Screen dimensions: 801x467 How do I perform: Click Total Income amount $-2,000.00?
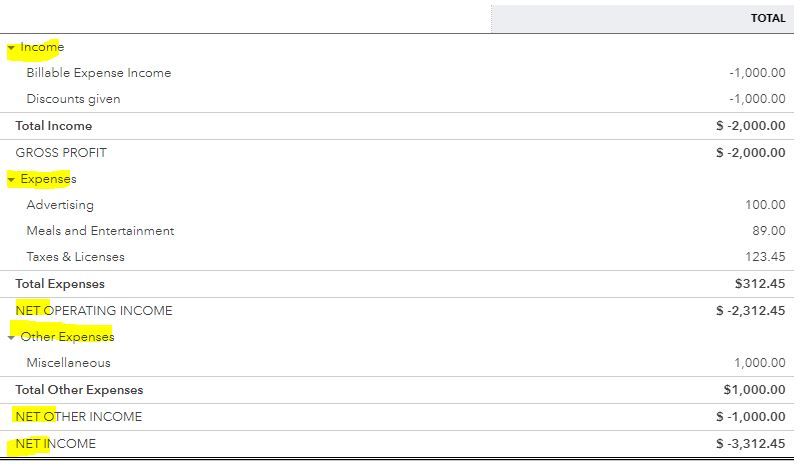(x=750, y=126)
